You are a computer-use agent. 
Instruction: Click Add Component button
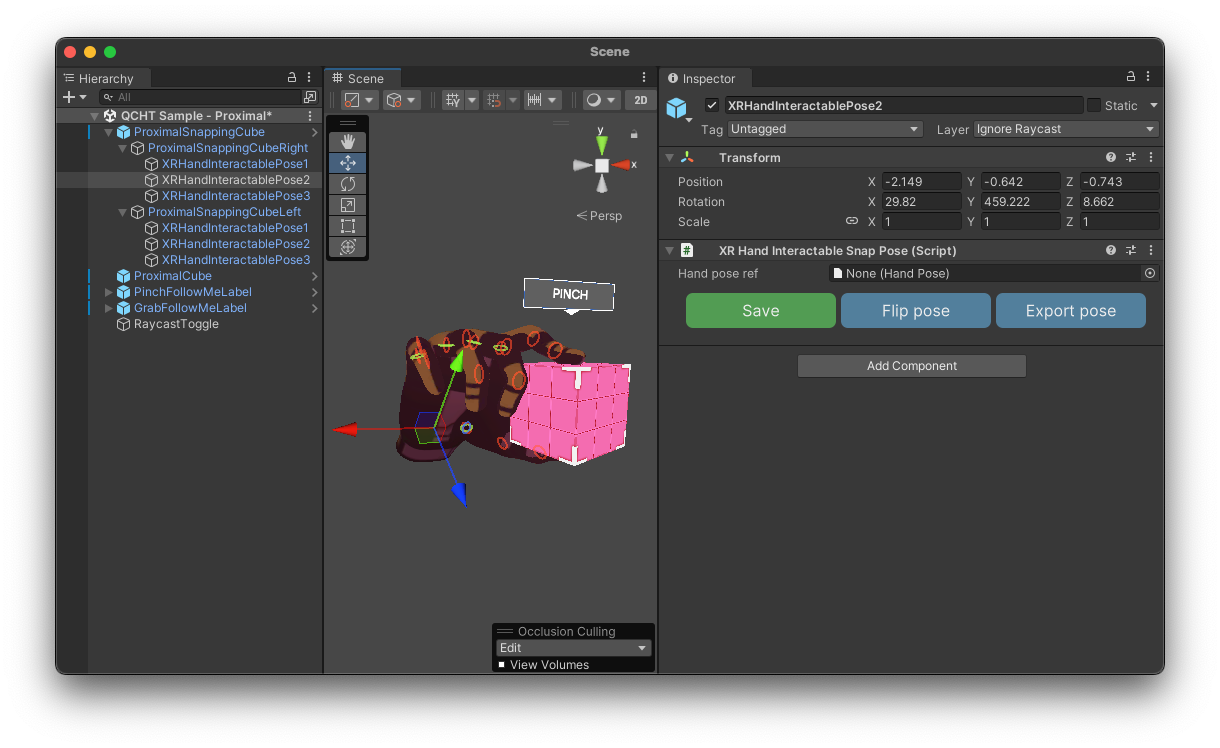(912, 366)
